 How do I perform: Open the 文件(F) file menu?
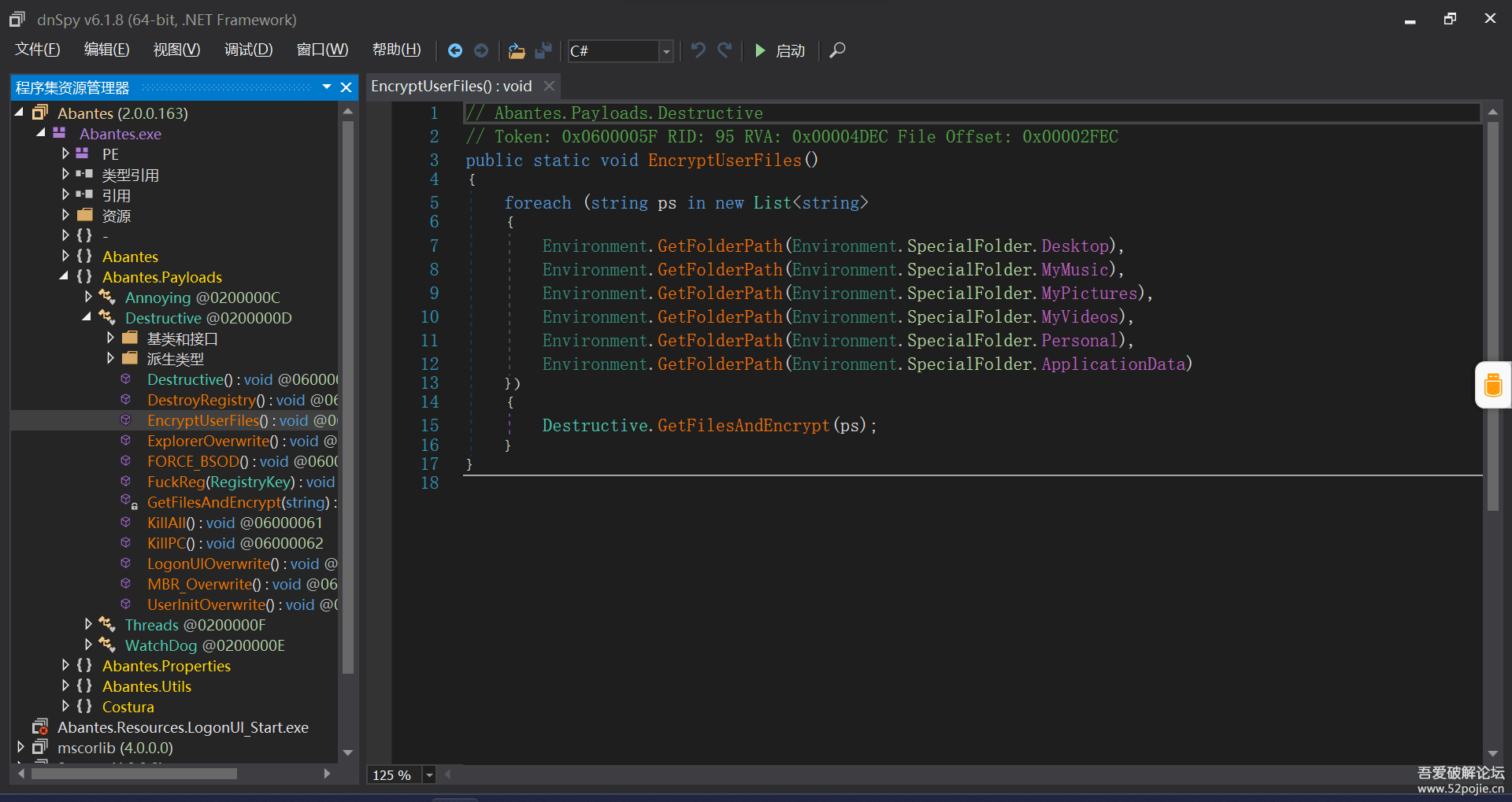(38, 50)
